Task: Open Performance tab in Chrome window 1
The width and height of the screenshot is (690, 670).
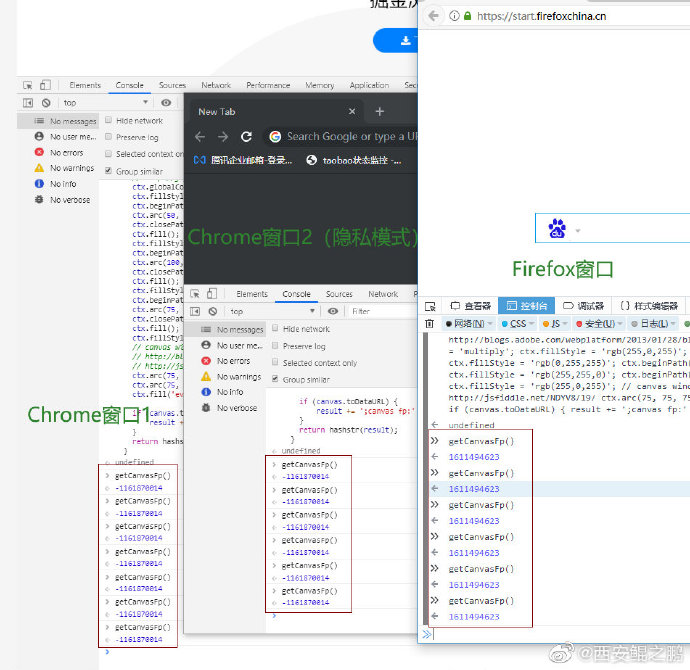Action: pos(268,85)
